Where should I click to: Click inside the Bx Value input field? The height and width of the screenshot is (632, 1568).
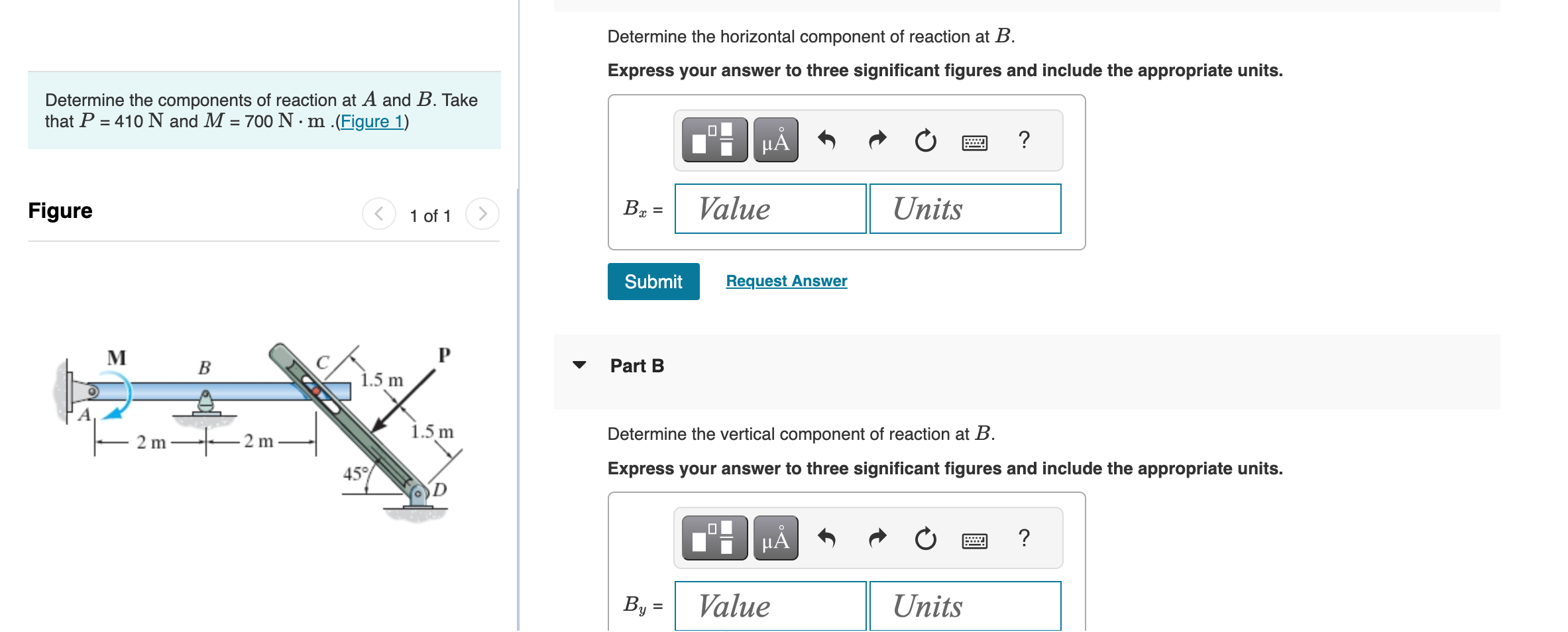point(769,209)
